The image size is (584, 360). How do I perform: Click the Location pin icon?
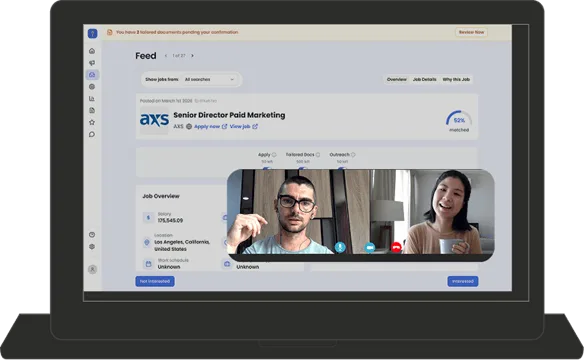coord(147,242)
